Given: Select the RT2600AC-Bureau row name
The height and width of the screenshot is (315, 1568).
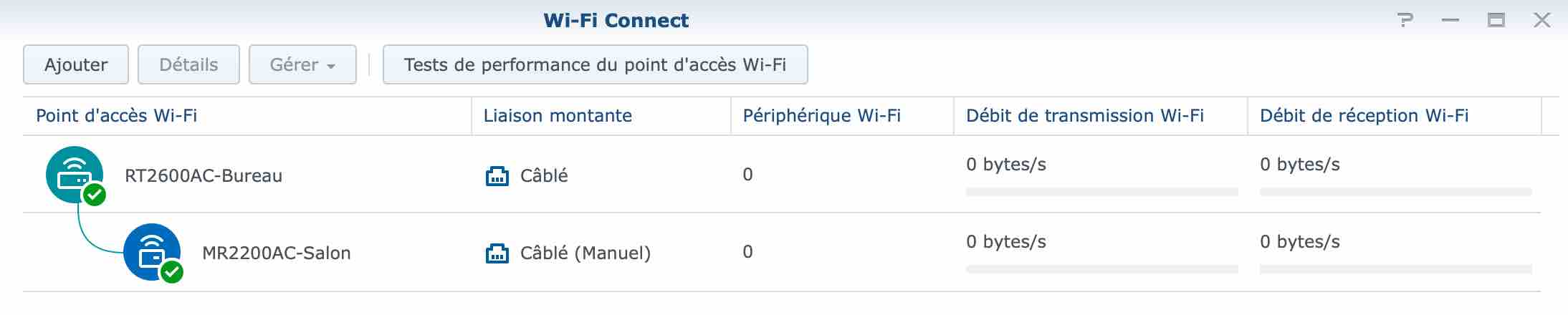Looking at the screenshot, I should tap(204, 176).
